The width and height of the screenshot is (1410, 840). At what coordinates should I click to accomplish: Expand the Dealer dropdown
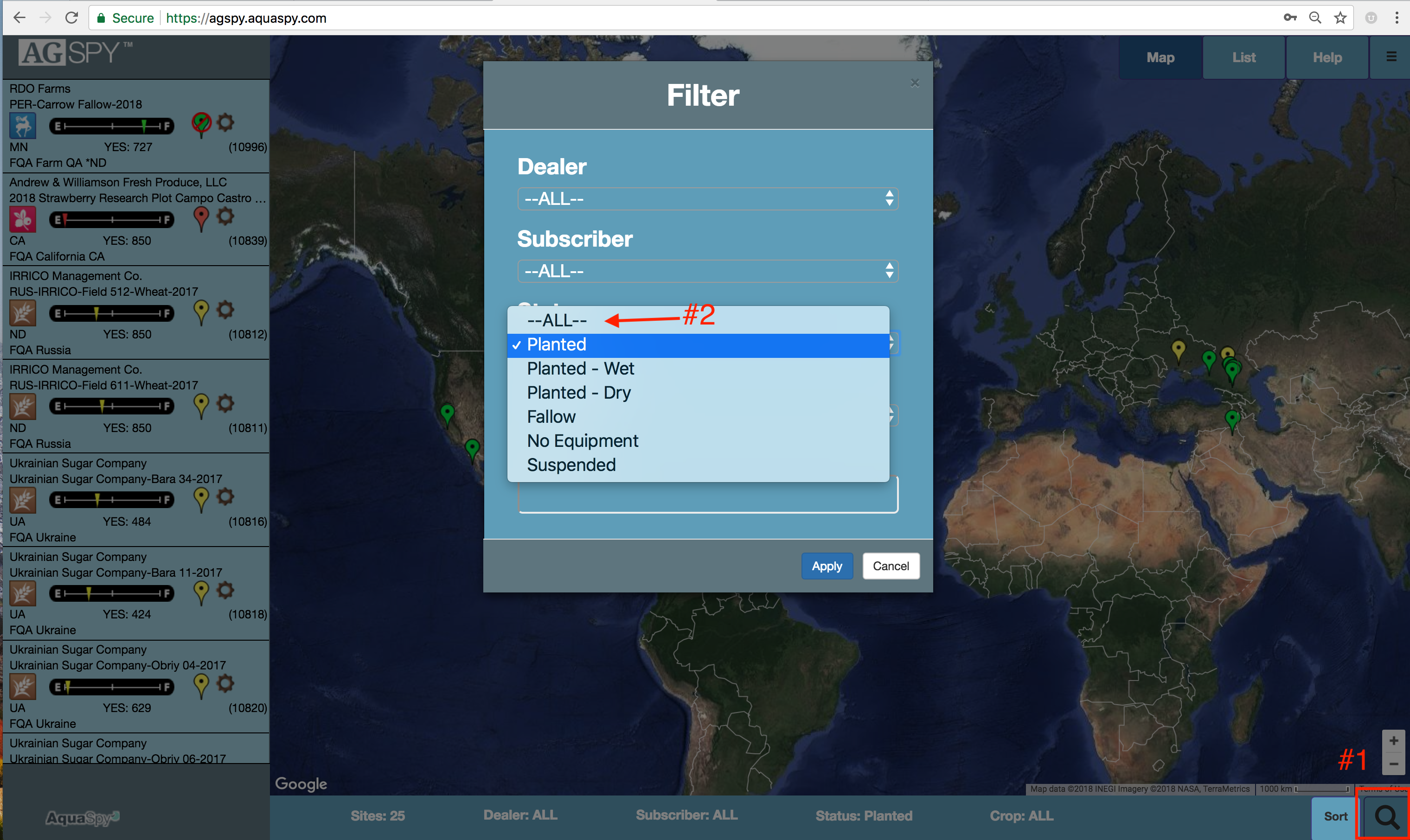(707, 199)
